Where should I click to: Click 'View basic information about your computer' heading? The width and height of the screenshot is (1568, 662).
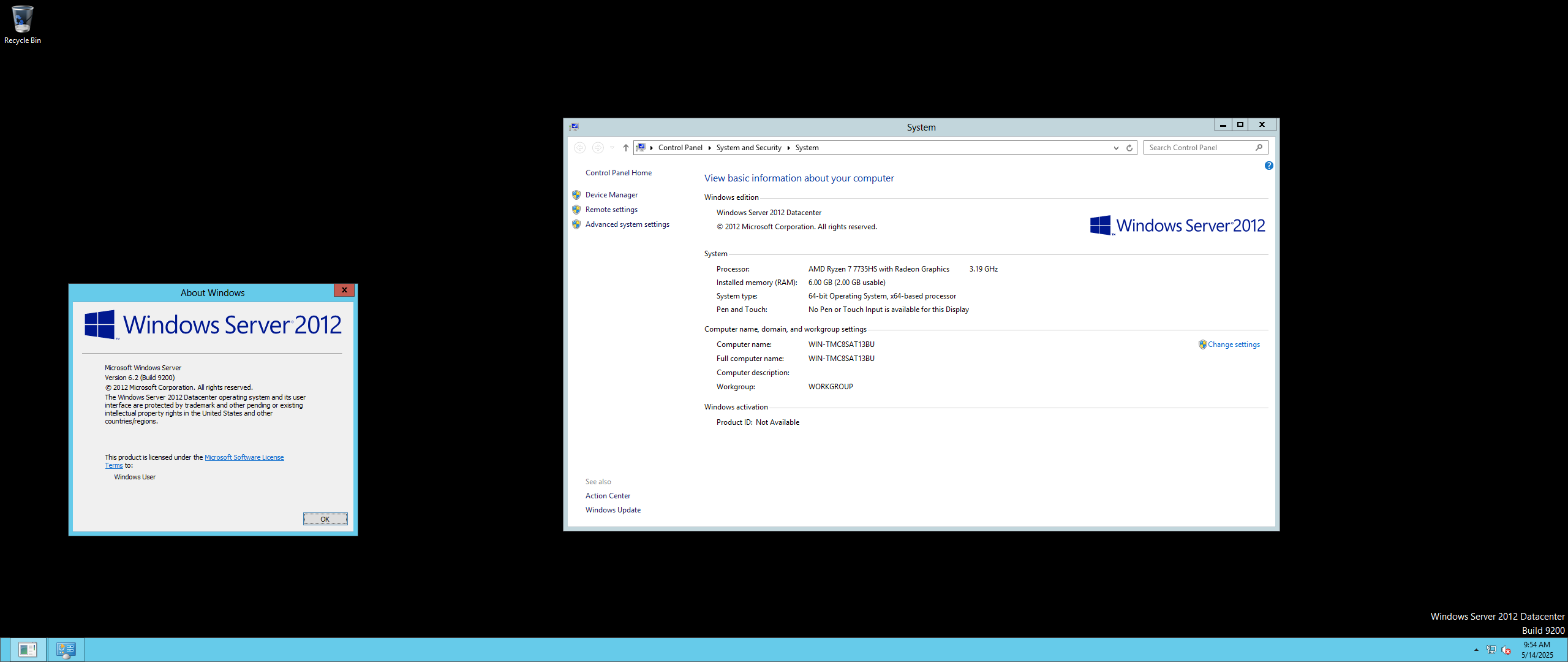click(799, 178)
